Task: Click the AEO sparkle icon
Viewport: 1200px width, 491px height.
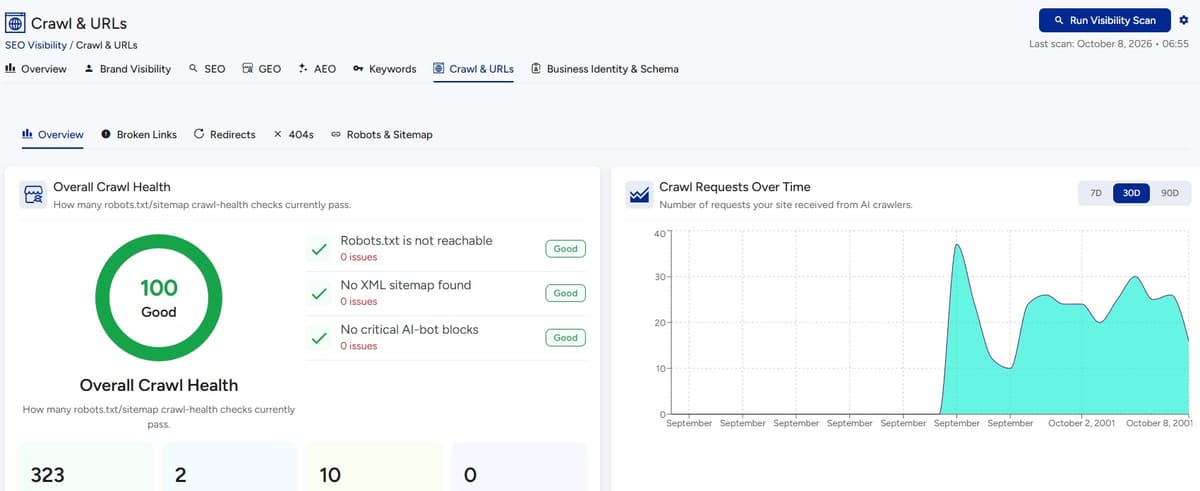Action: (x=303, y=69)
